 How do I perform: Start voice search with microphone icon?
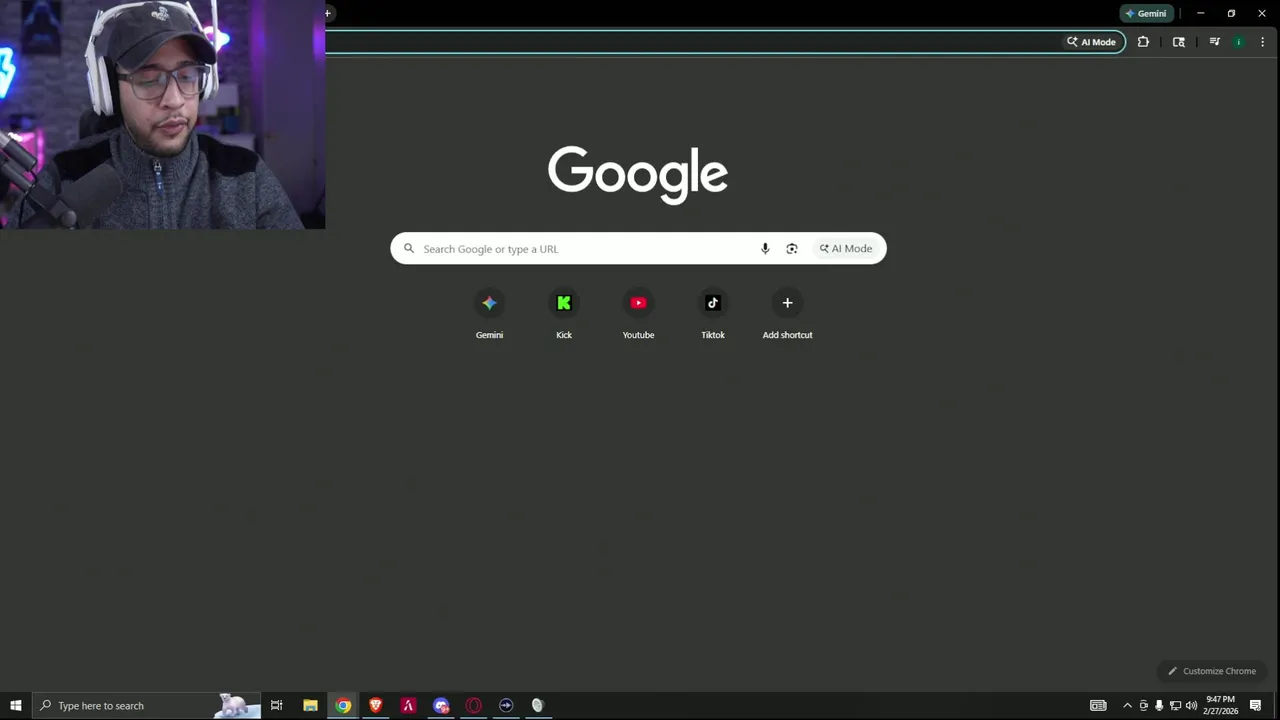pyautogui.click(x=765, y=249)
